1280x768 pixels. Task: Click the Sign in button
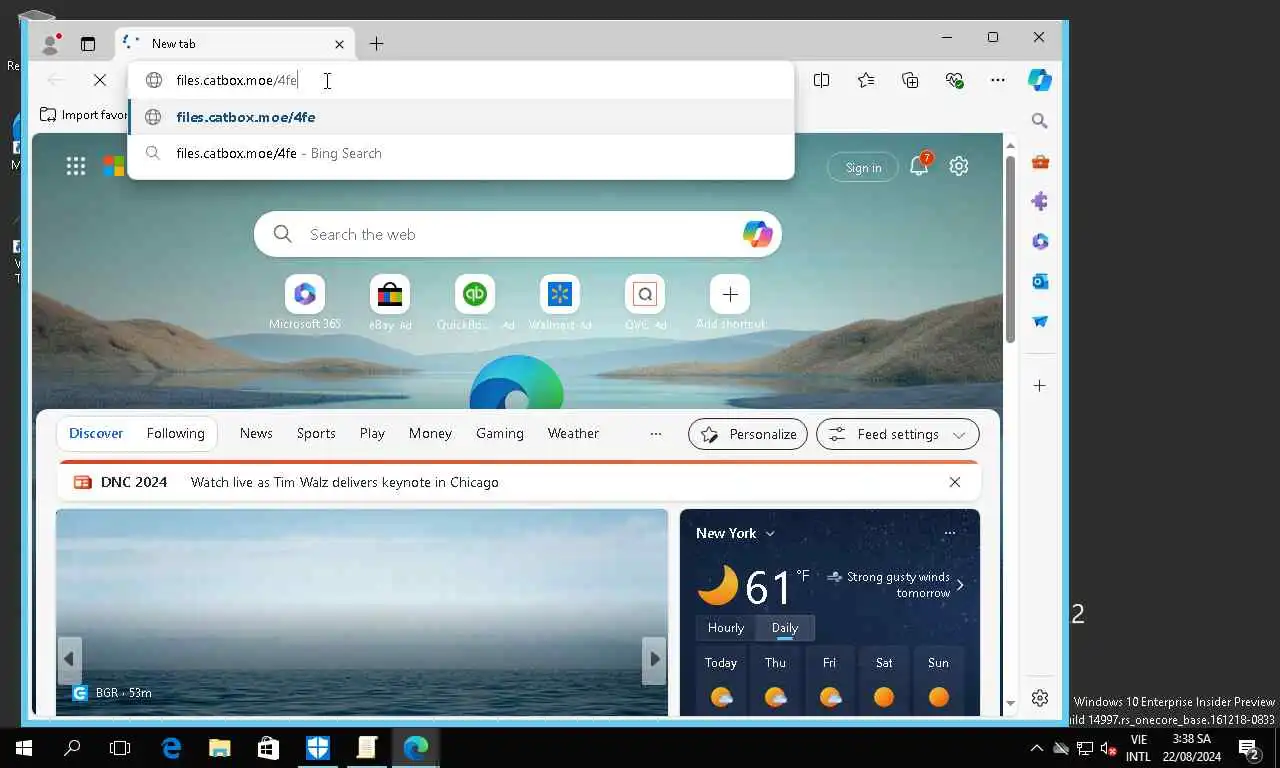coord(863,167)
